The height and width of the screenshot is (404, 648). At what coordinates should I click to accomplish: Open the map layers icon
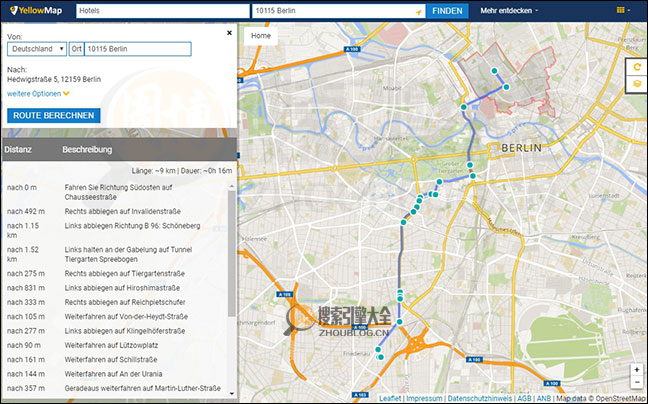pos(637,84)
